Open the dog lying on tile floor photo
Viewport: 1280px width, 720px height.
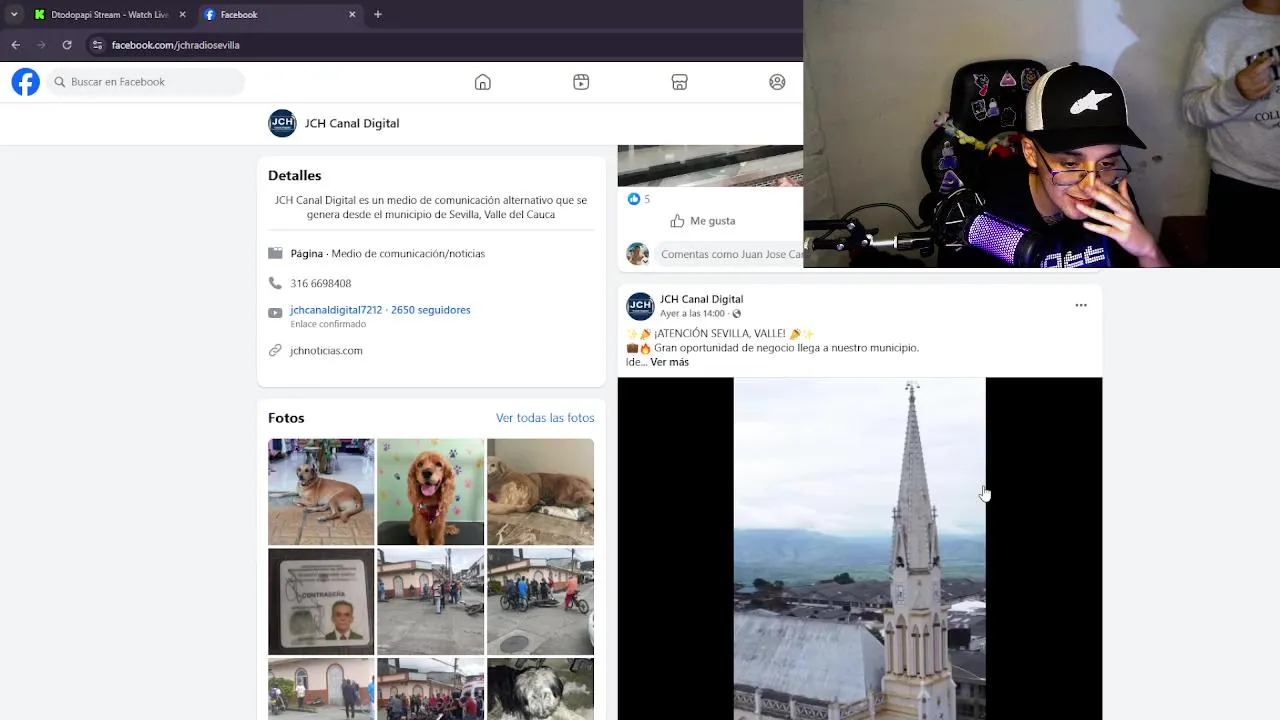click(321, 492)
